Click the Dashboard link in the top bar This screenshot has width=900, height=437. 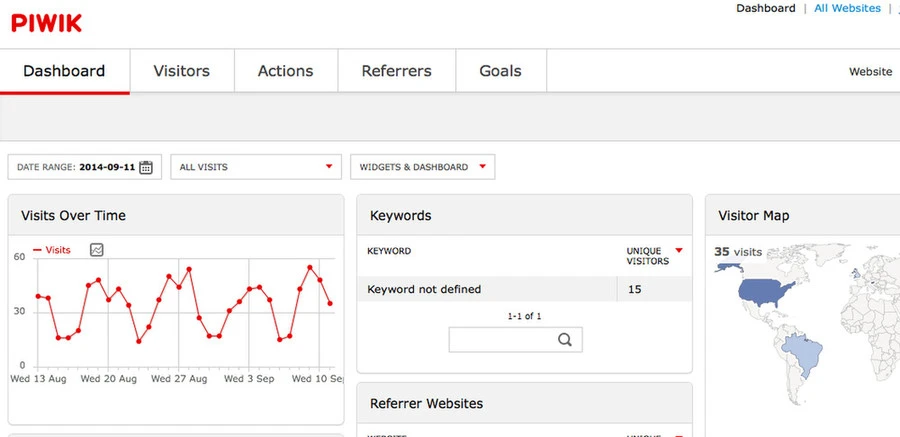click(x=766, y=8)
